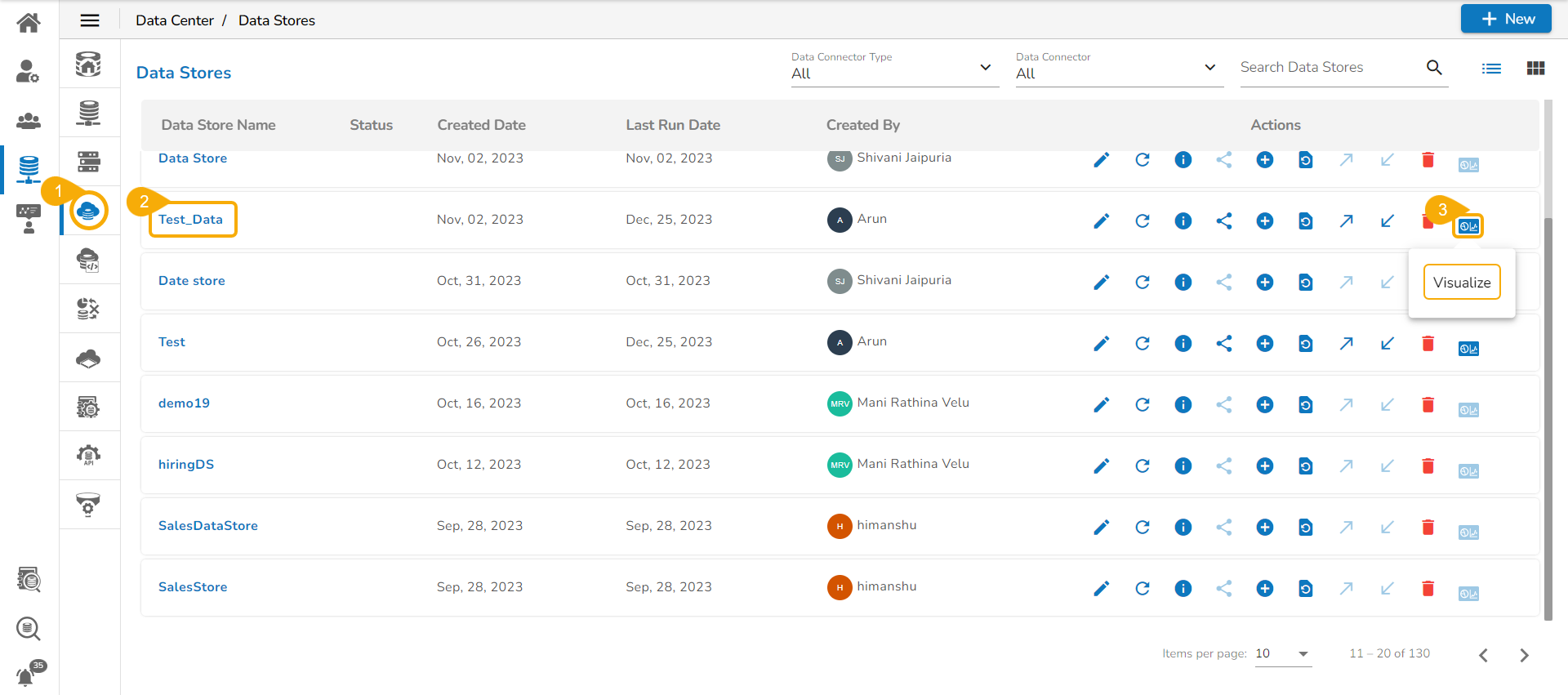This screenshot has width=1568, height=695.
Task: Switch to grid card view
Action: (1535, 69)
